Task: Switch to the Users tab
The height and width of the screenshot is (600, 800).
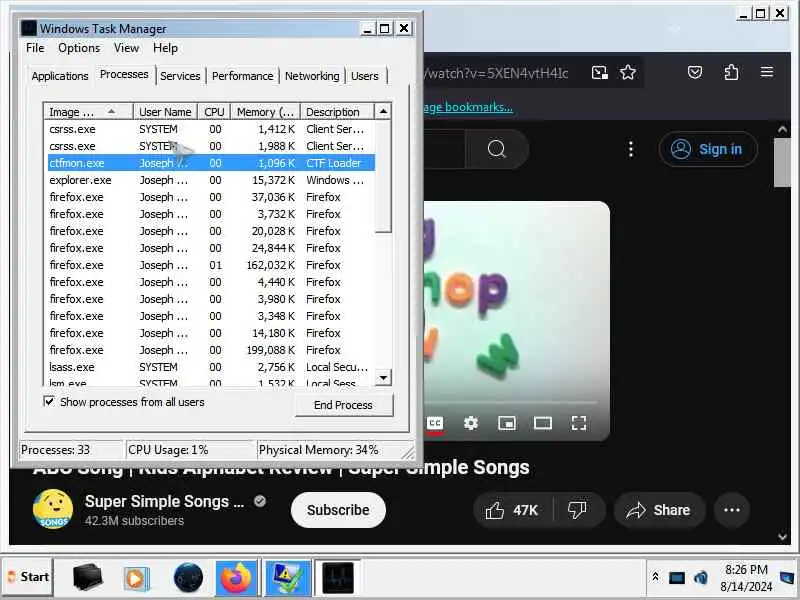Action: tap(365, 76)
